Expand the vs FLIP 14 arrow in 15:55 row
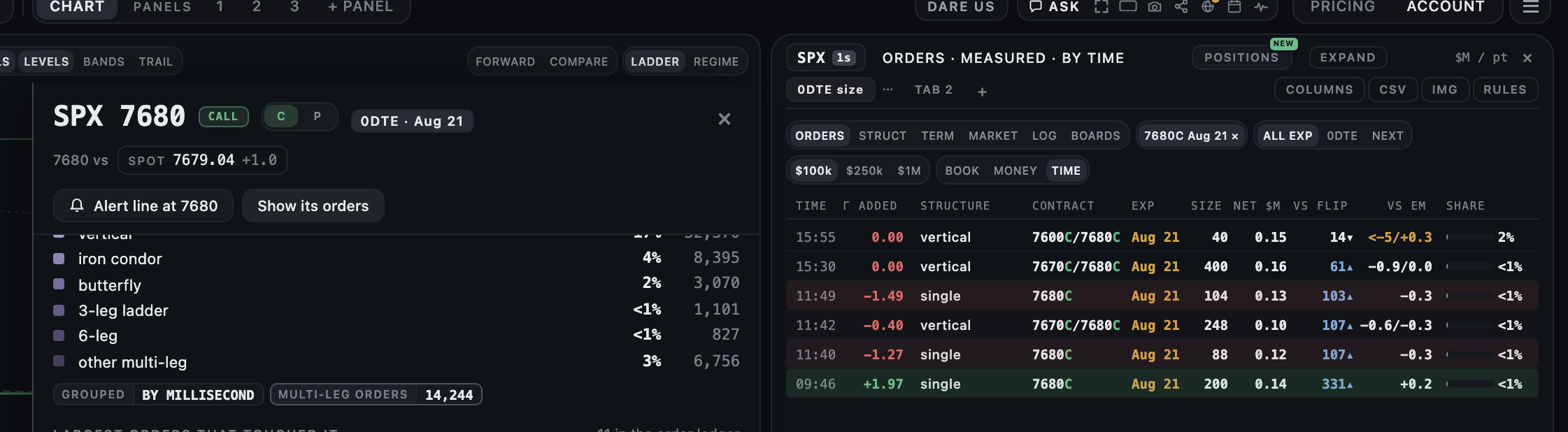 1350,238
